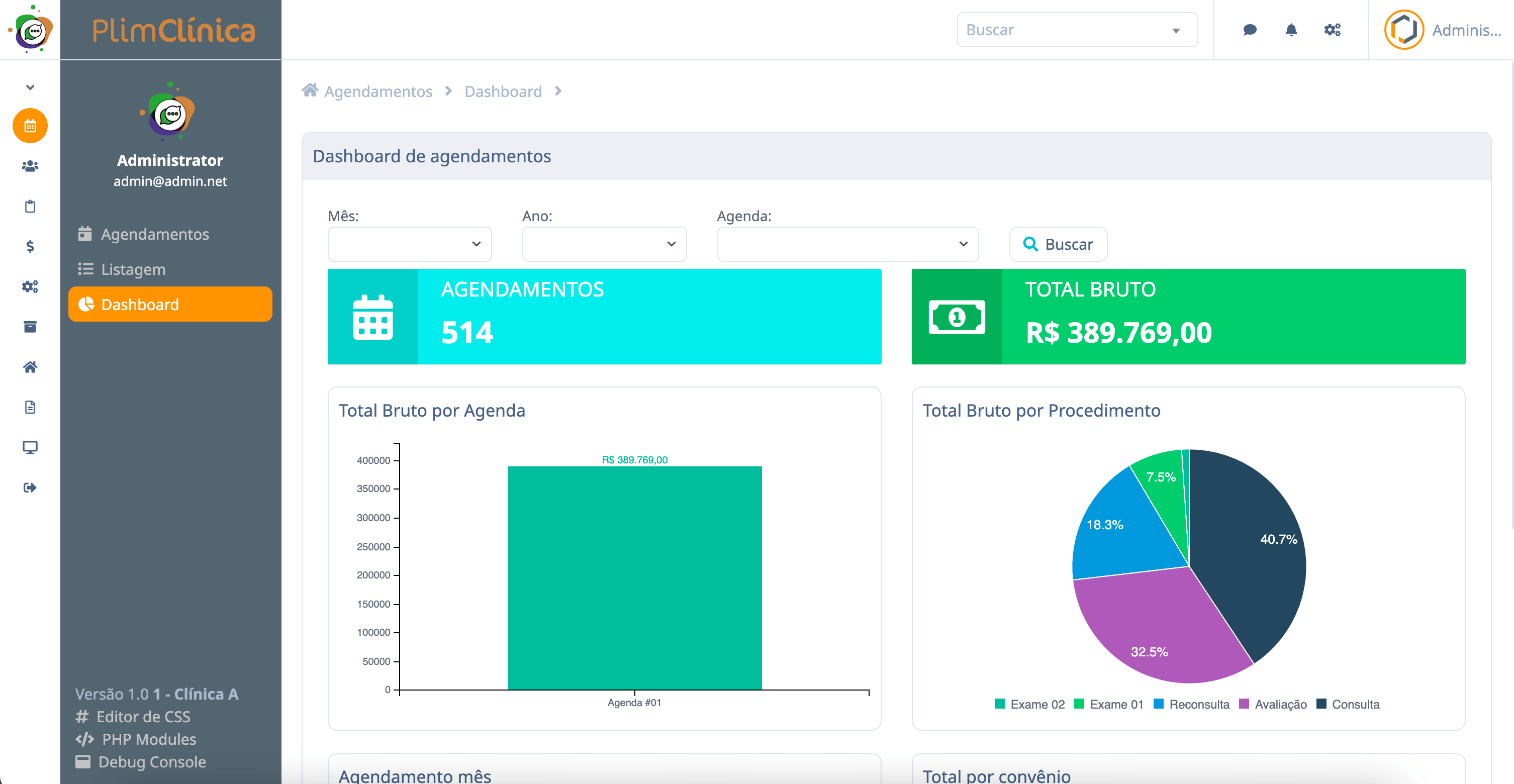Click the Total Bruto por Agenda heading

[431, 410]
